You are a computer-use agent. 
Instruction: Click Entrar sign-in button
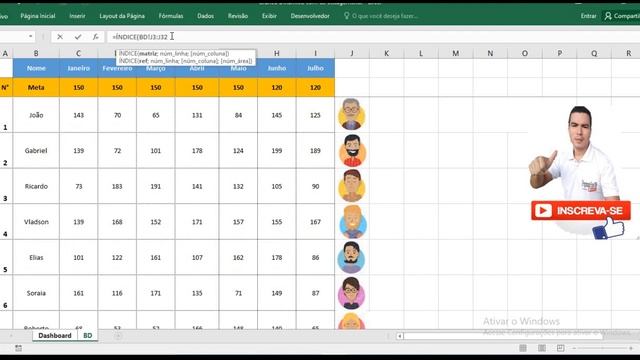(588, 16)
